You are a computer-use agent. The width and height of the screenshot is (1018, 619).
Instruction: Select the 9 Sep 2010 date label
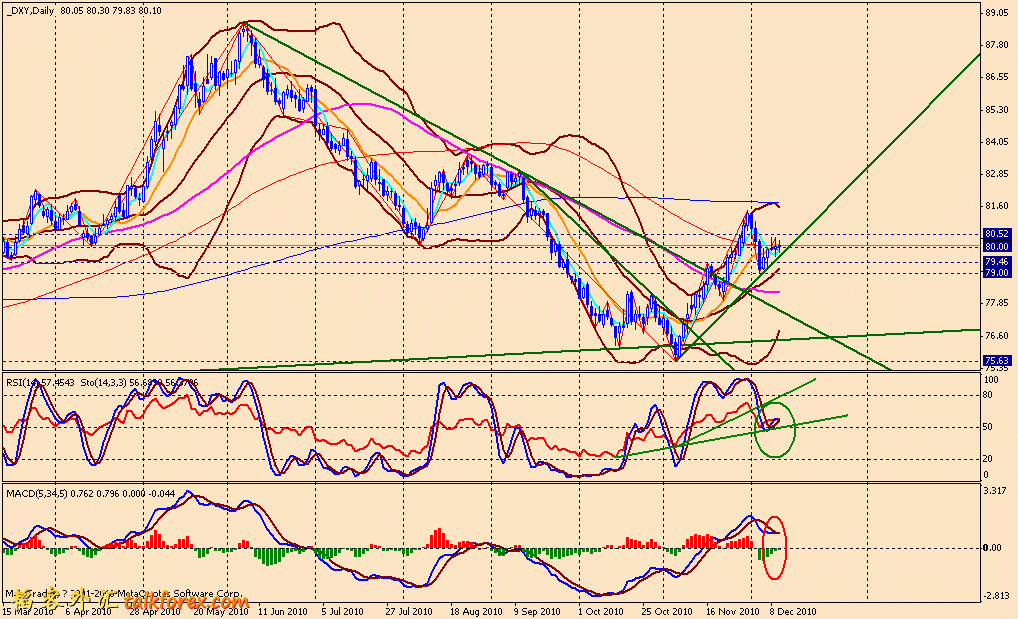537,611
